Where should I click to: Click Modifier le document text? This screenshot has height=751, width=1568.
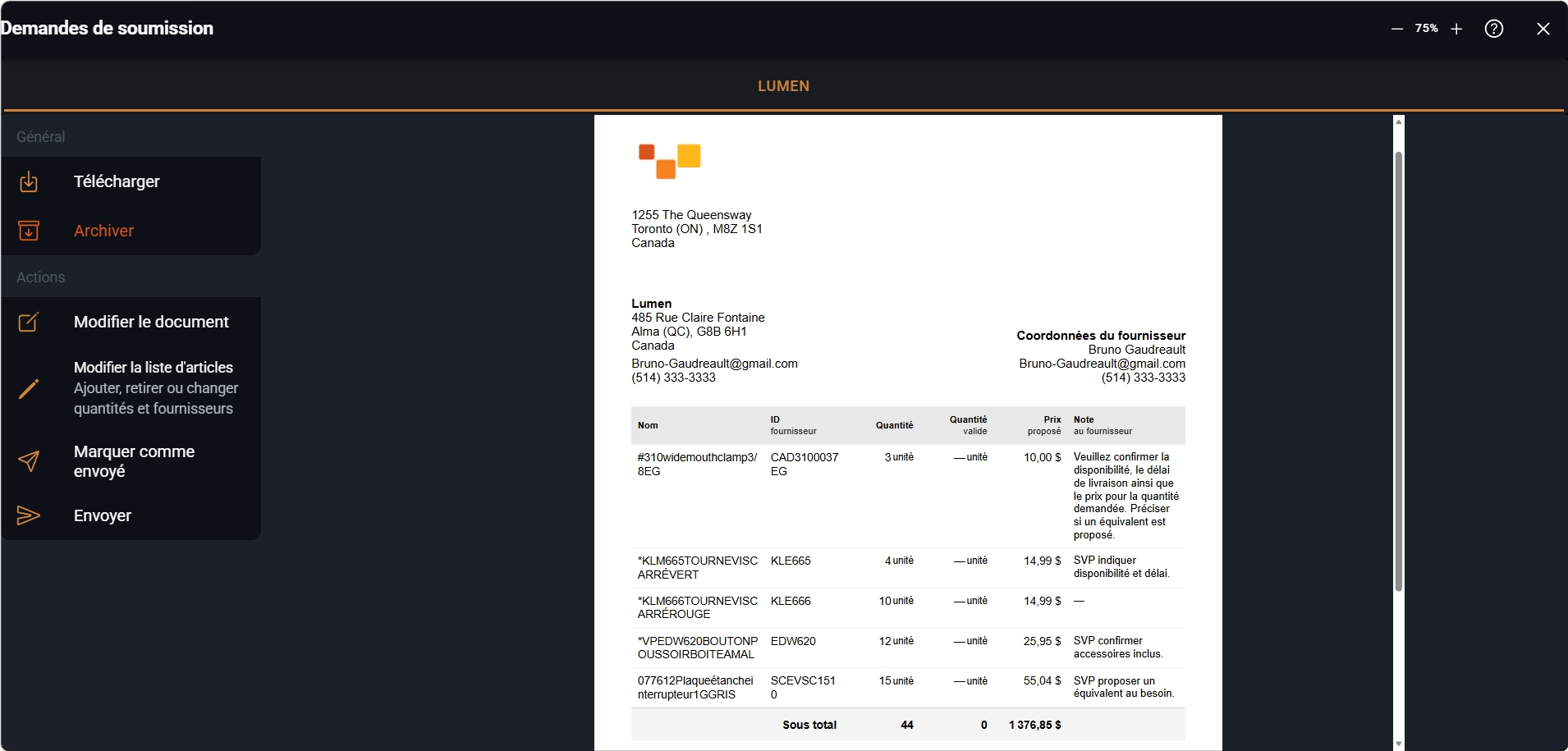coord(151,322)
